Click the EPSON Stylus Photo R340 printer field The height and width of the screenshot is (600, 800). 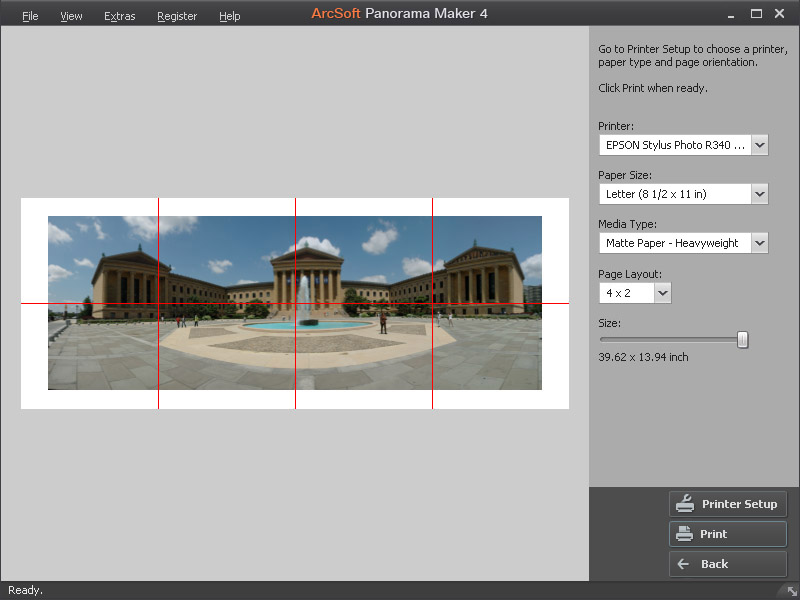tap(675, 145)
